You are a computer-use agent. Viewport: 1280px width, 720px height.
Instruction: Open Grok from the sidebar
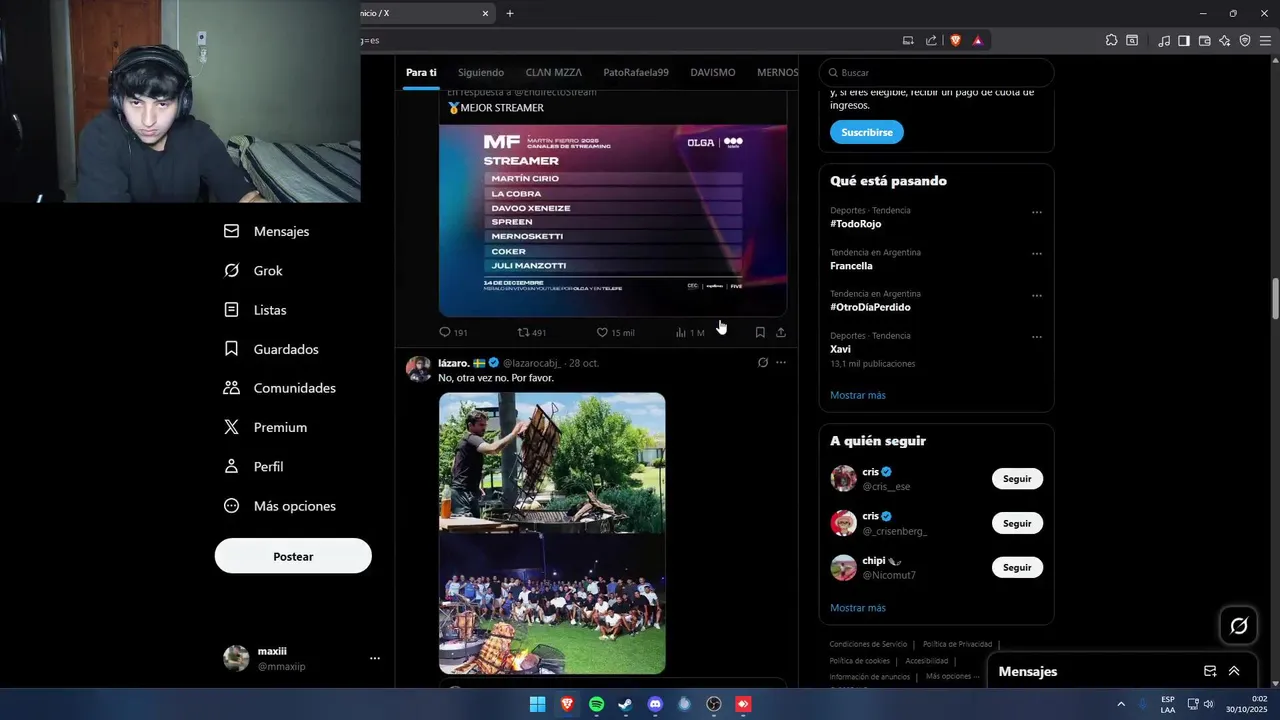[x=253, y=271]
